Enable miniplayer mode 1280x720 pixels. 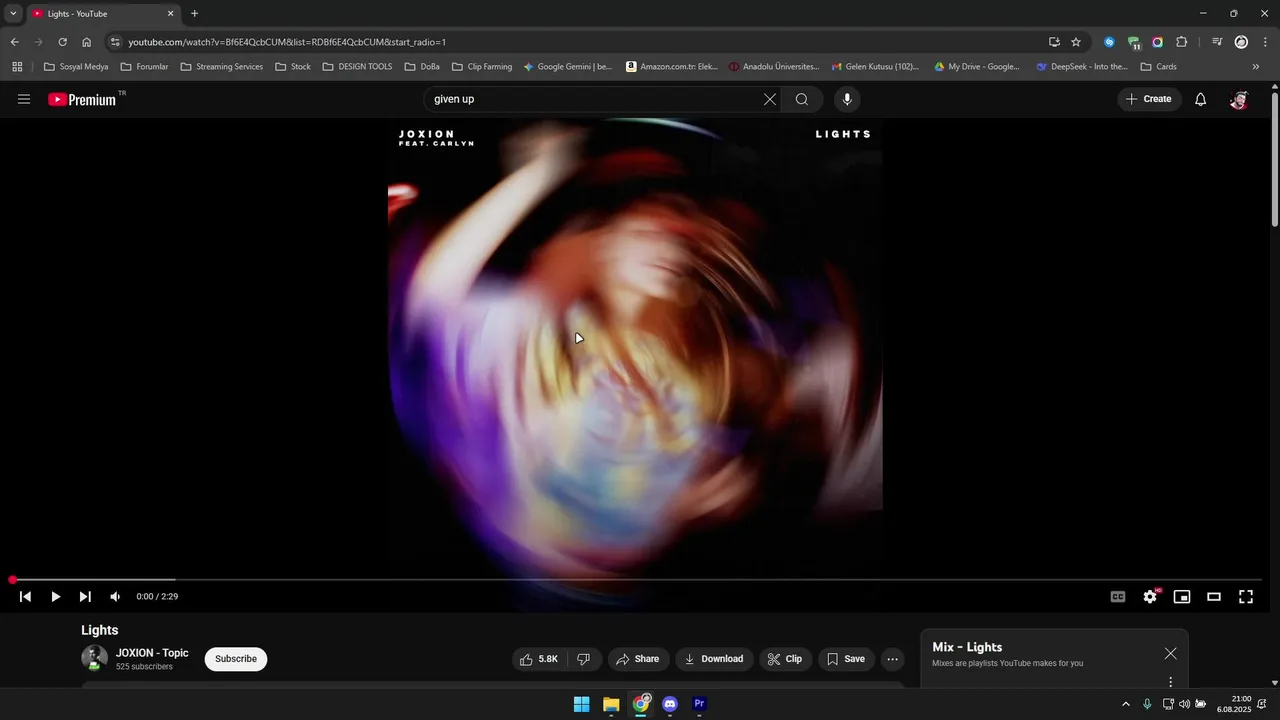(1182, 597)
